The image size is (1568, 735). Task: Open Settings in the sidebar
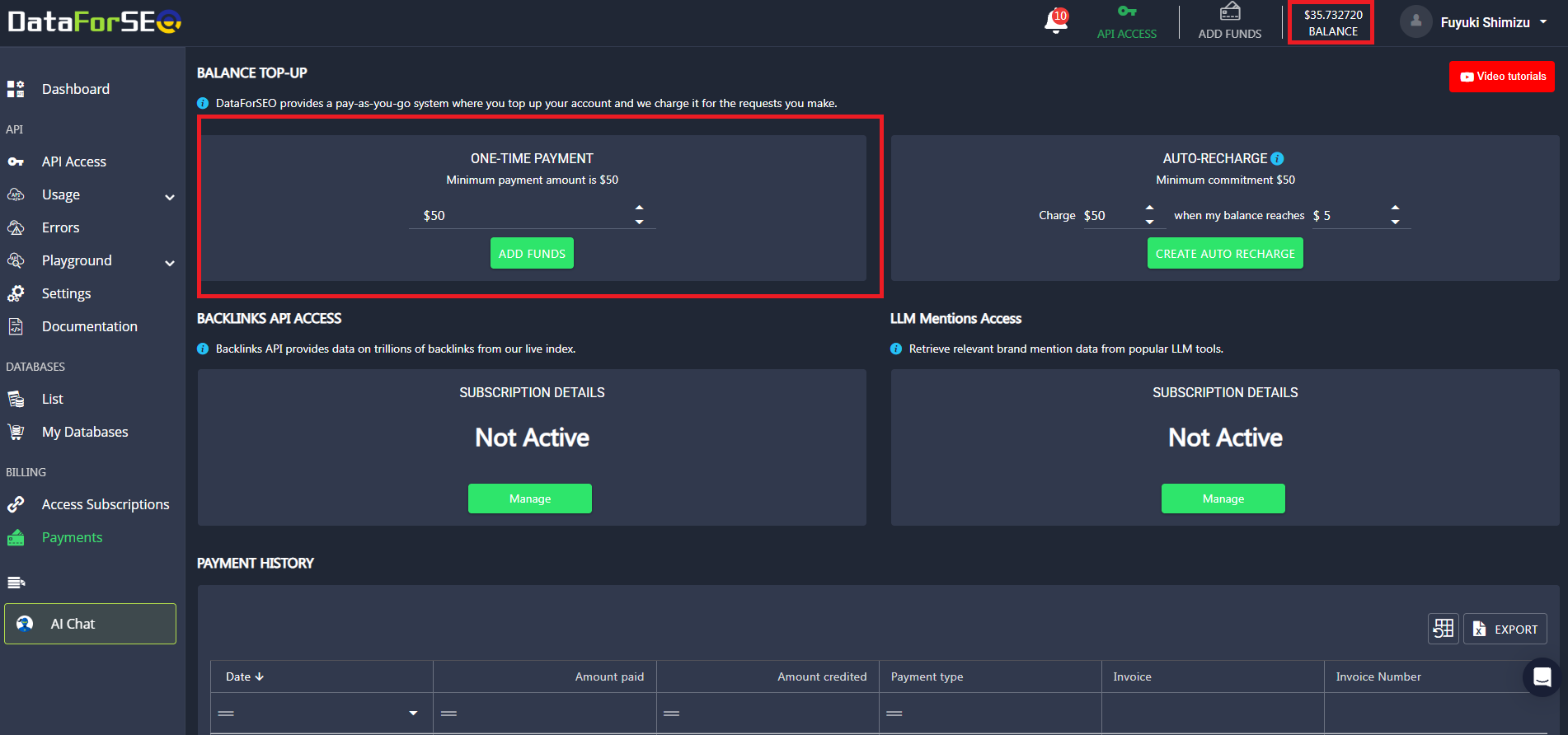coord(67,293)
